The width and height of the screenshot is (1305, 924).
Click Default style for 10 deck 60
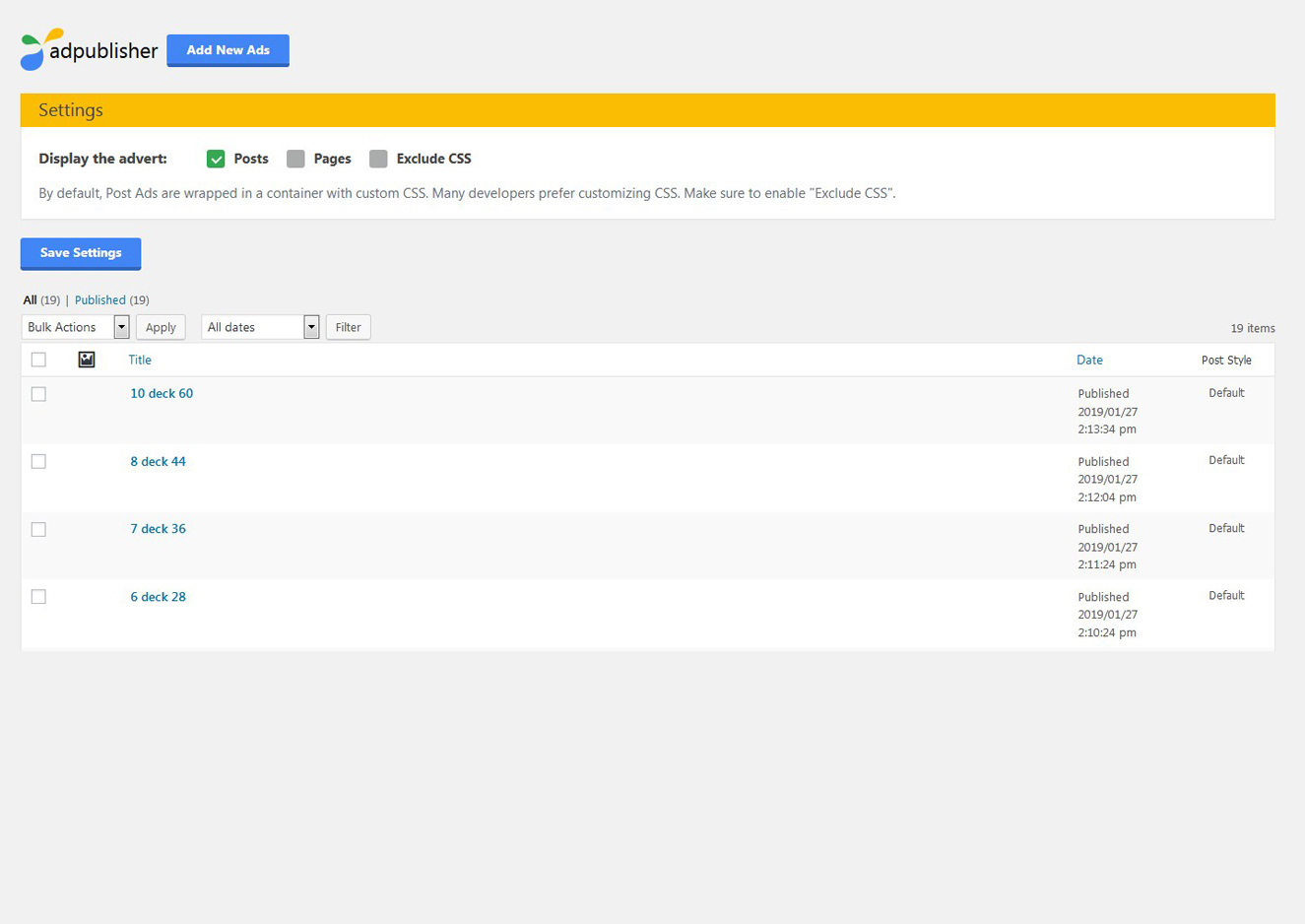1226,392
